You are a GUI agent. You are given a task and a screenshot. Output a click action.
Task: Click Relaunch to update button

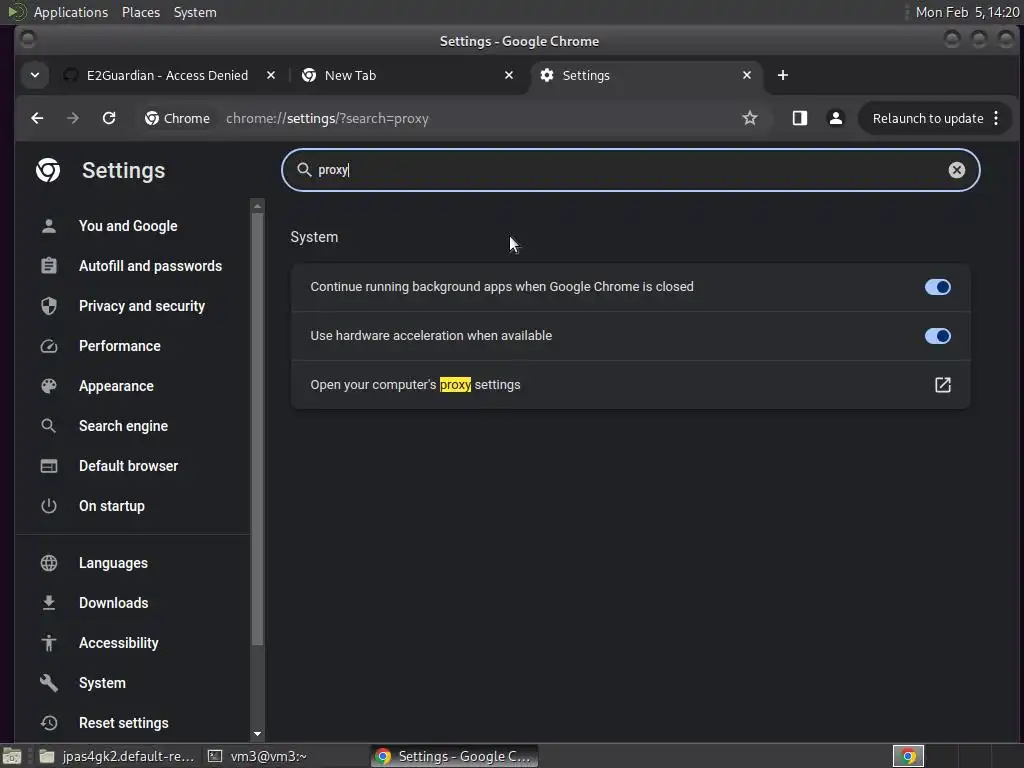(x=927, y=118)
